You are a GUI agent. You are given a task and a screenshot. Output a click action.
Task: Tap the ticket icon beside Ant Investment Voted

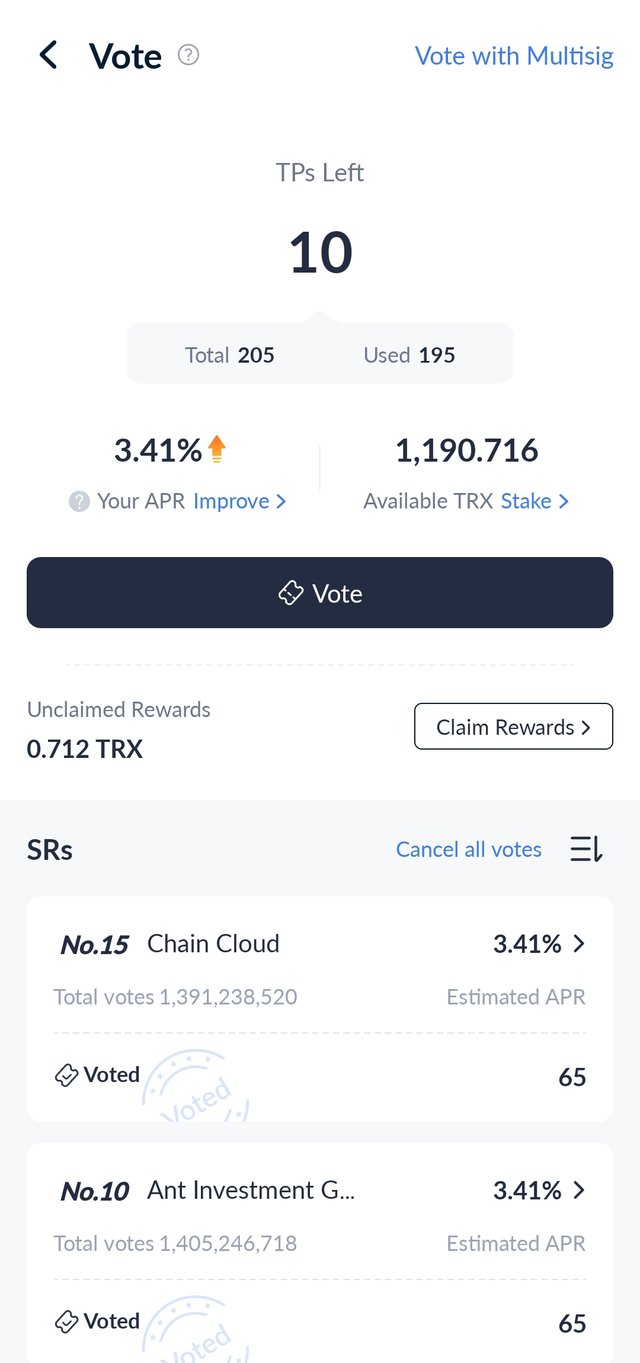tap(67, 1322)
